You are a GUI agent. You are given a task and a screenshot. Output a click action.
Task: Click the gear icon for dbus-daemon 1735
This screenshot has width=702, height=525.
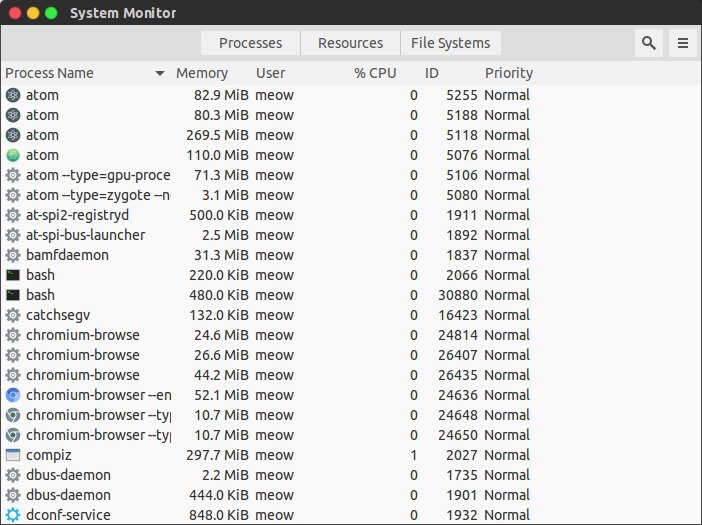(13, 475)
